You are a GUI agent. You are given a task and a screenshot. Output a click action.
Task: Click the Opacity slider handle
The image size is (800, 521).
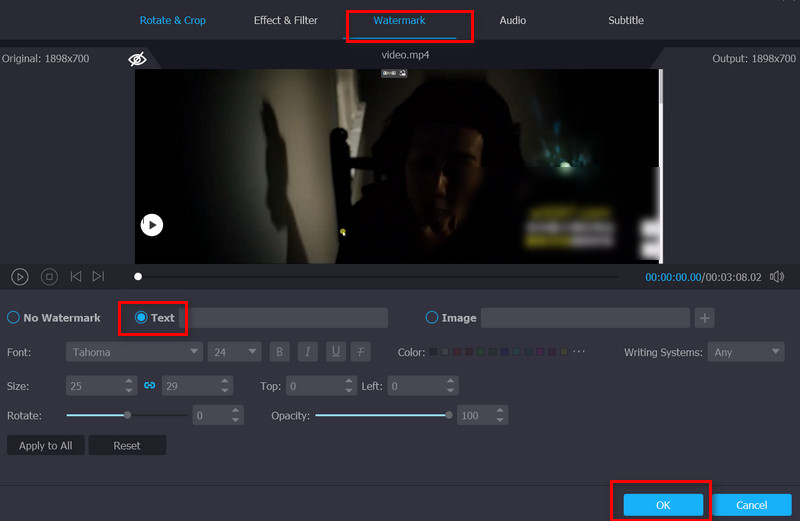[448, 414]
